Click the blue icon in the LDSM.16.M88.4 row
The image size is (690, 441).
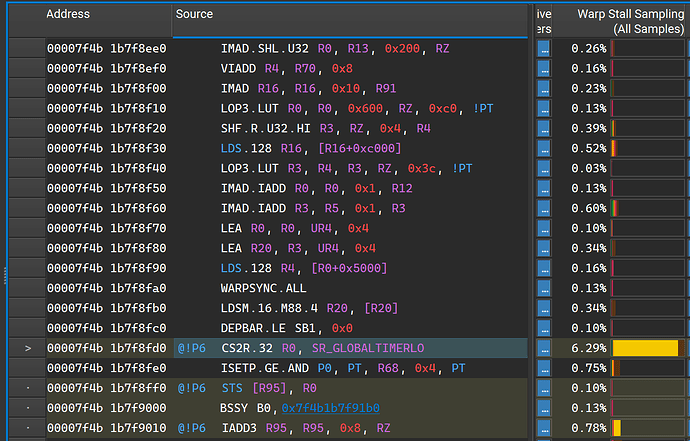(544, 308)
